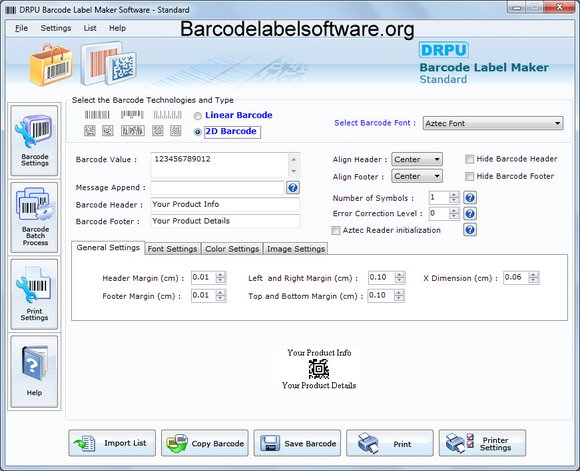Adjust the Error Correction Level spinner
Viewport: 580px width, 471px height.
454,213
